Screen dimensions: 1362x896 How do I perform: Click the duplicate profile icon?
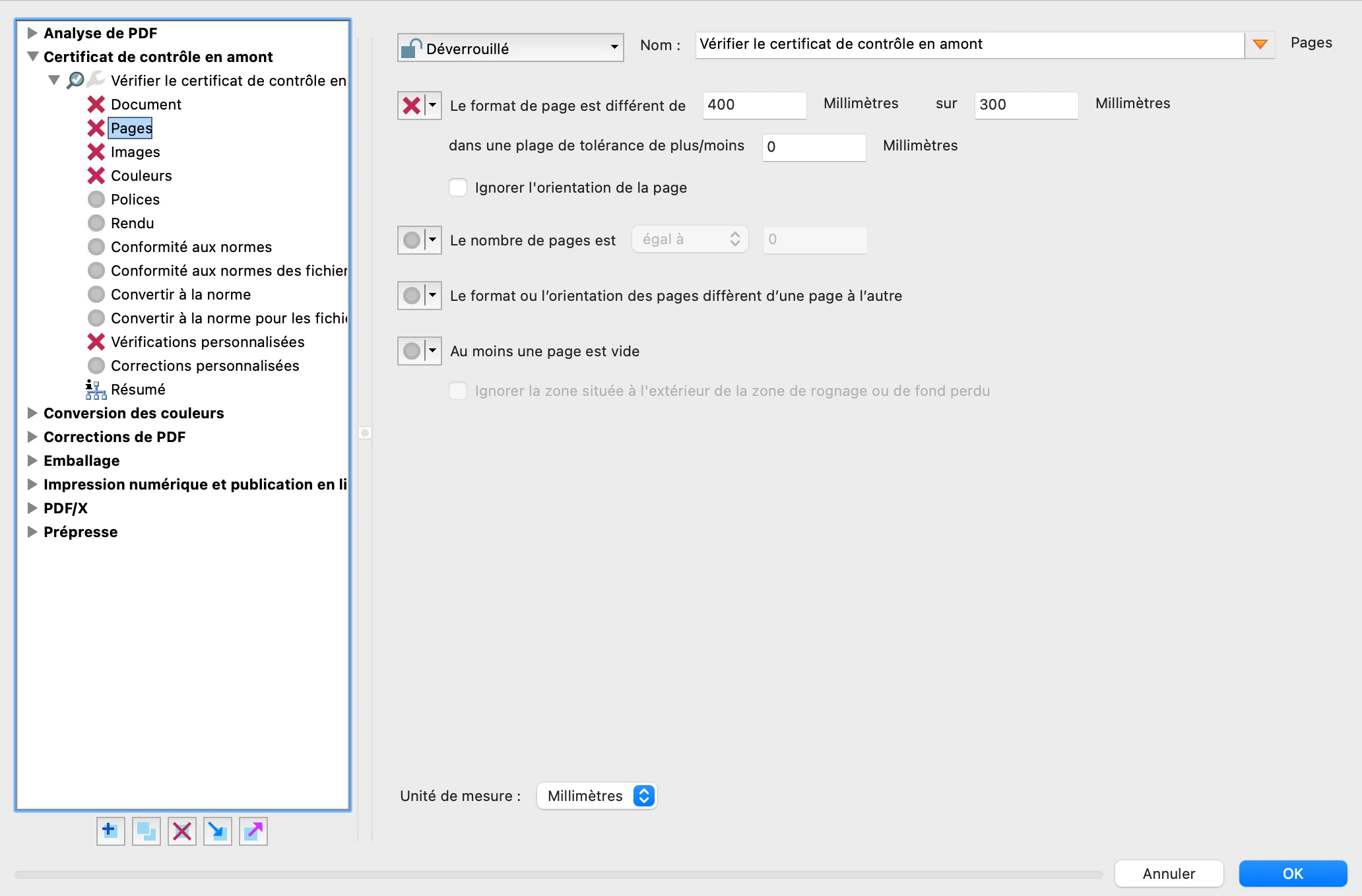pyautogui.click(x=146, y=831)
